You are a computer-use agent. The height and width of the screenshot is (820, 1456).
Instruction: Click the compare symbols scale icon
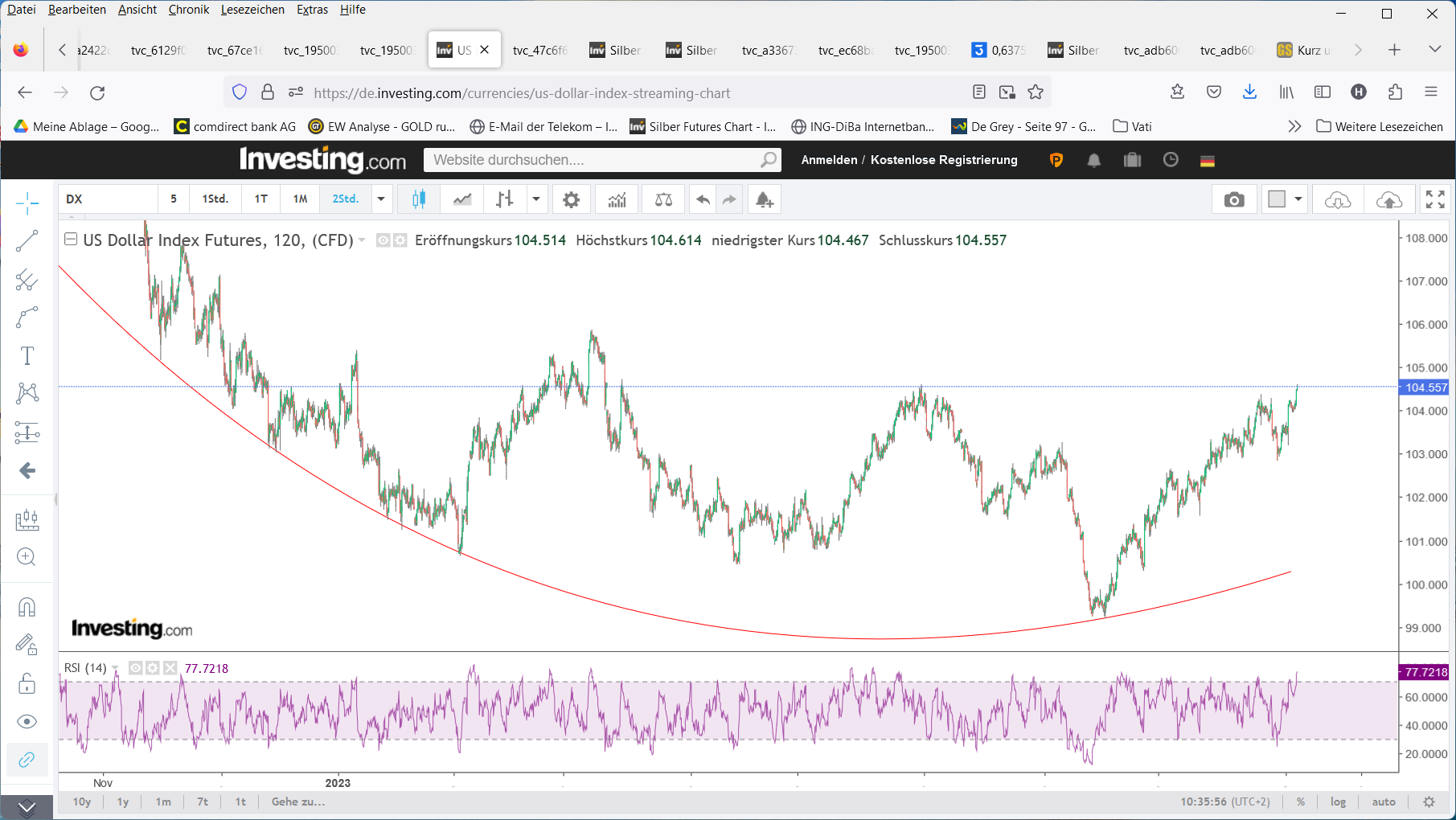[x=663, y=199]
